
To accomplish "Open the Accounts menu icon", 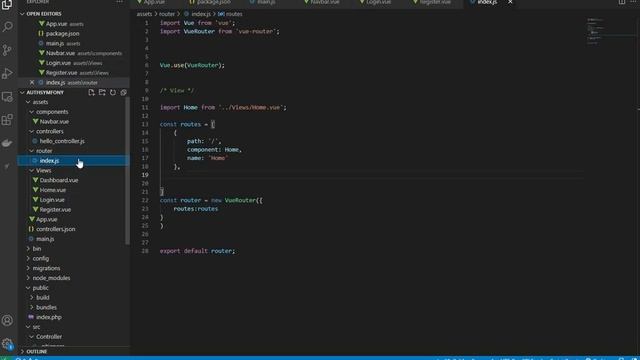I will click(x=7, y=321).
